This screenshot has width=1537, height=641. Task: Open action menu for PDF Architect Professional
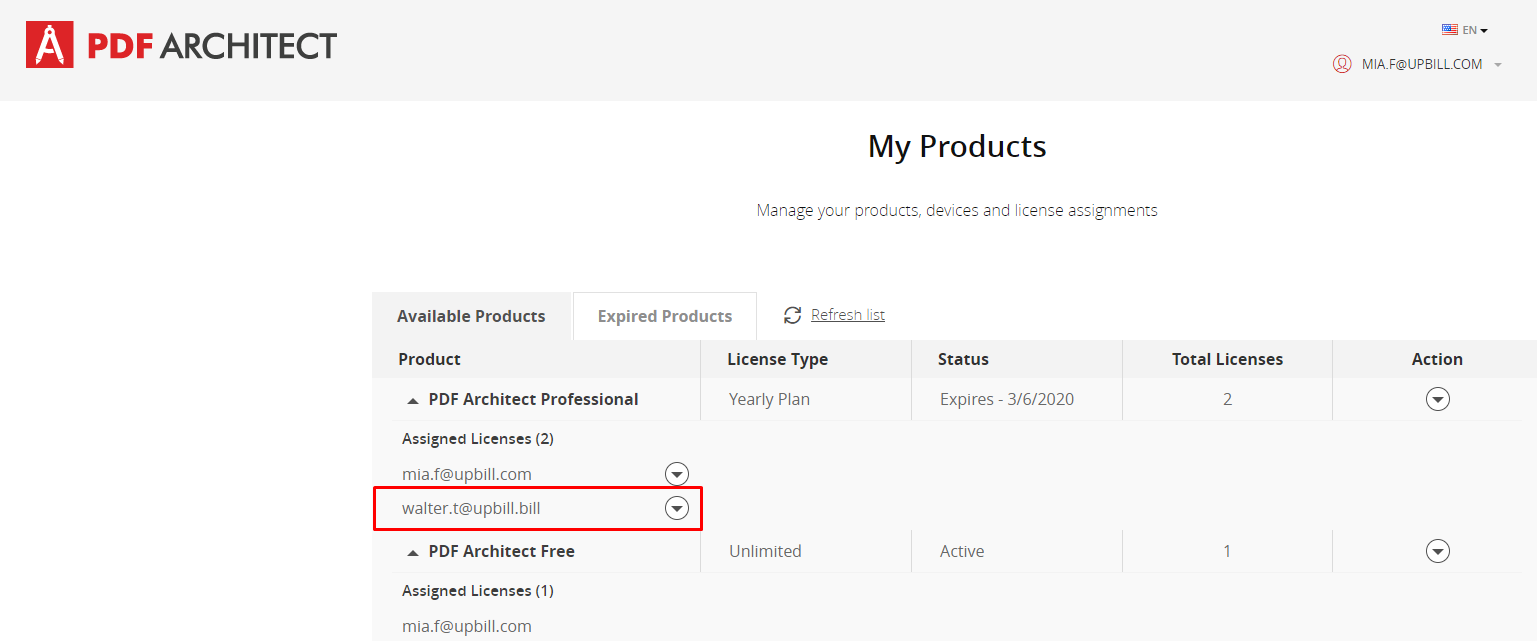(x=1437, y=399)
